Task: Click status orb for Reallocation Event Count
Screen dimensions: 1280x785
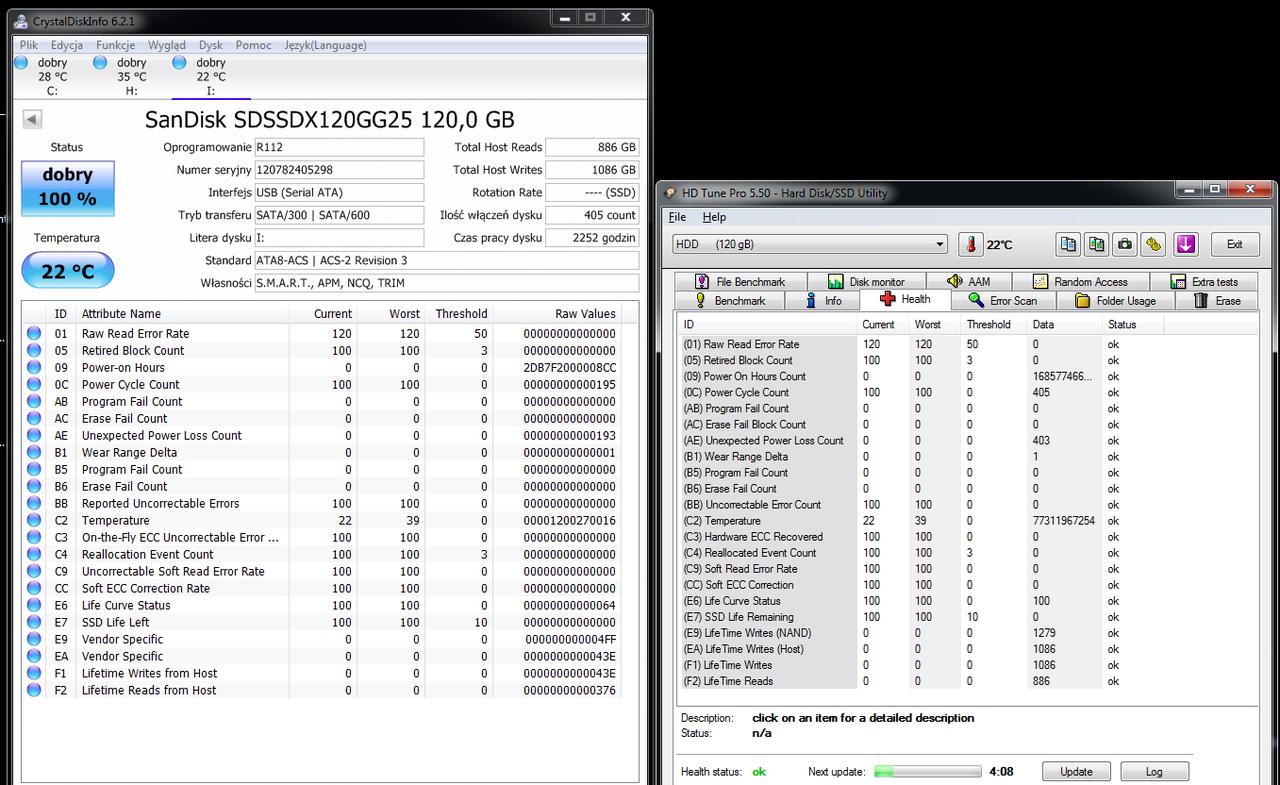Action: click(34, 555)
